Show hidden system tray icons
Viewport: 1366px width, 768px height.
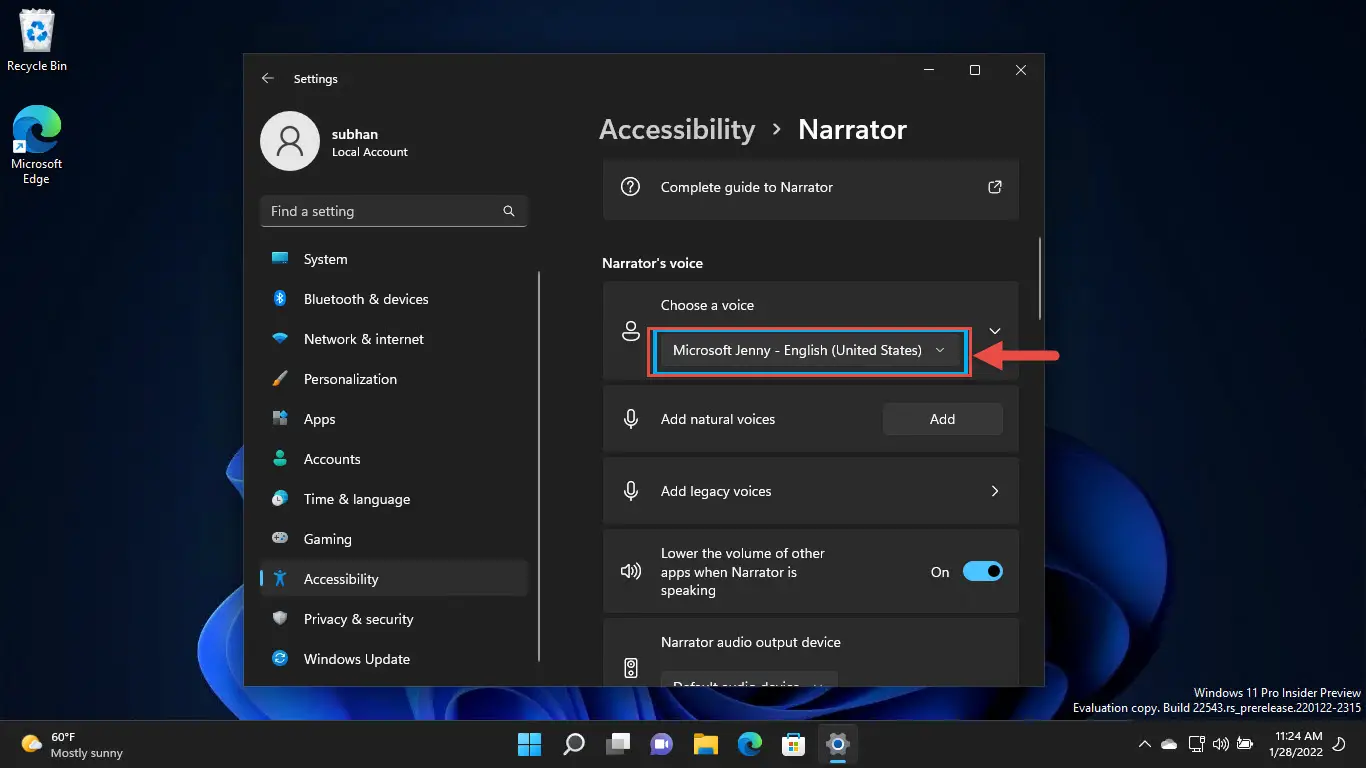(x=1144, y=744)
